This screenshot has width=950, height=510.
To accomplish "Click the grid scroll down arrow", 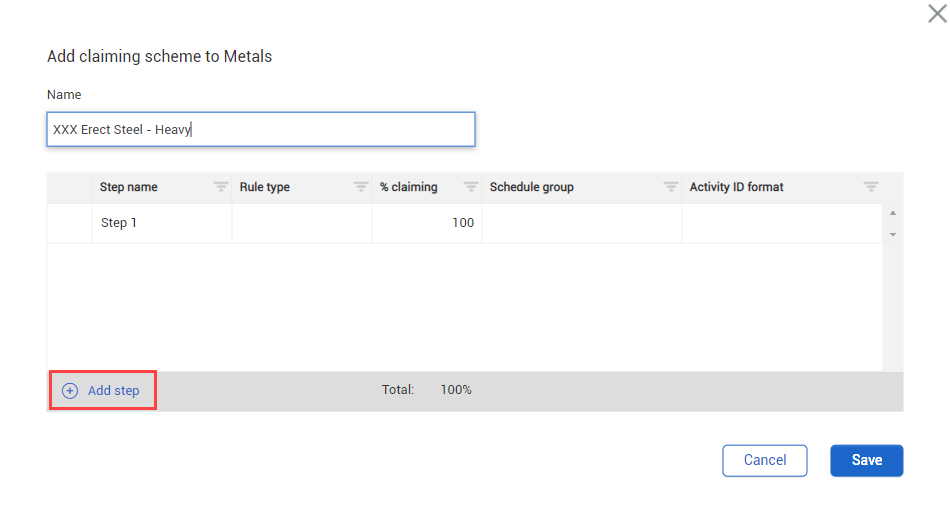I will (892, 234).
